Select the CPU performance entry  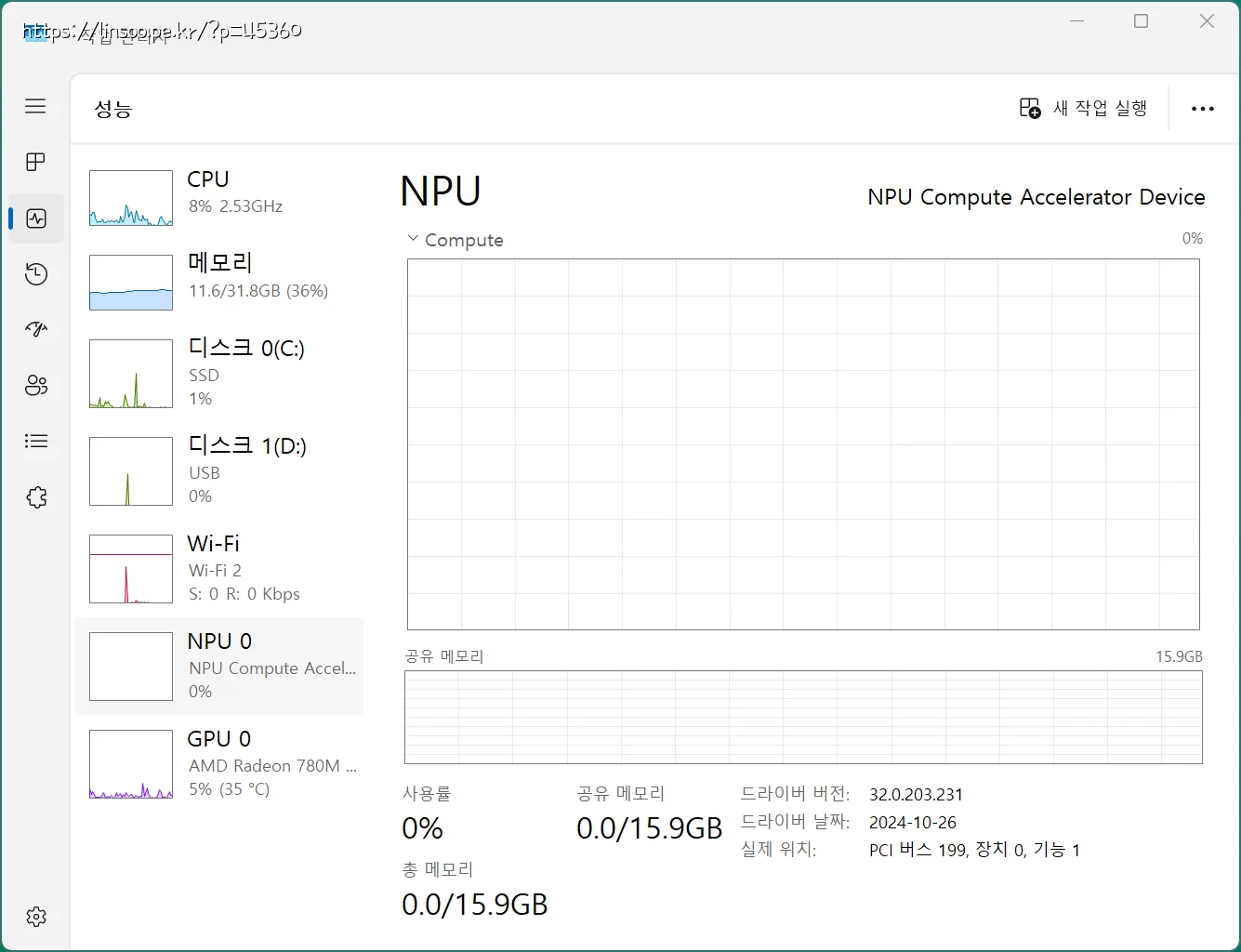219,197
